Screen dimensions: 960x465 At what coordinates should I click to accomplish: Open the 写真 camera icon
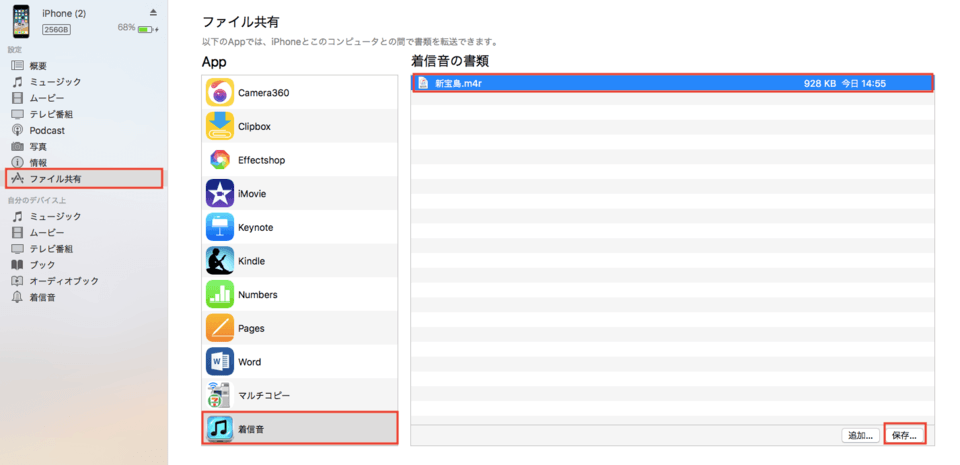coord(18,147)
